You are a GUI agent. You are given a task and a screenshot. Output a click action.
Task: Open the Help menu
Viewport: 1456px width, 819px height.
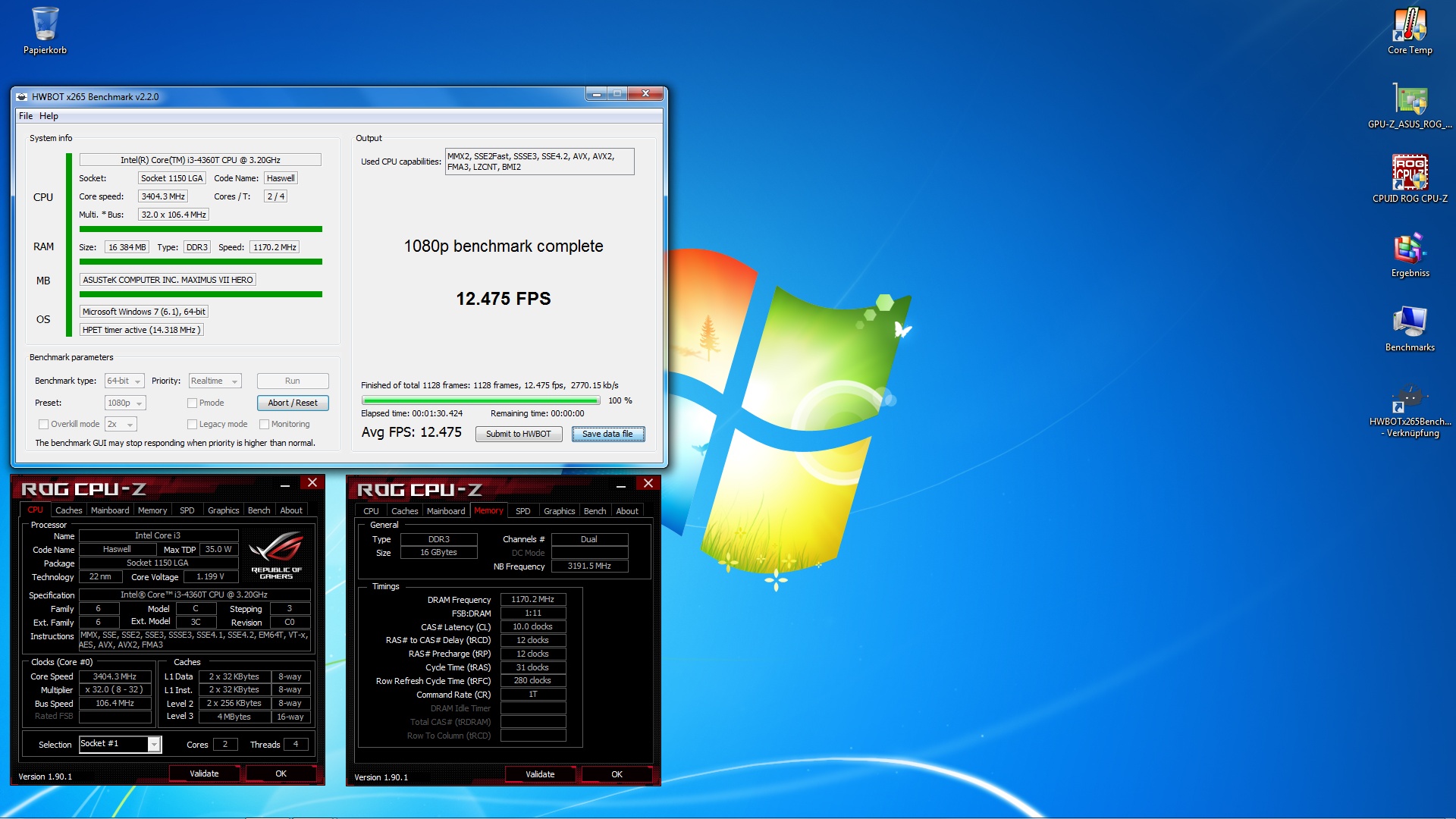(49, 116)
